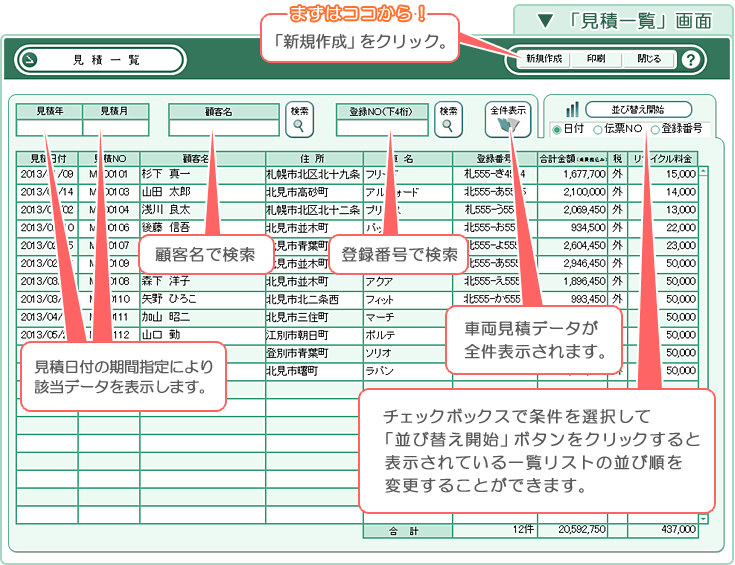Click amount cell 2,069,450
735x565 pixels.
point(572,210)
